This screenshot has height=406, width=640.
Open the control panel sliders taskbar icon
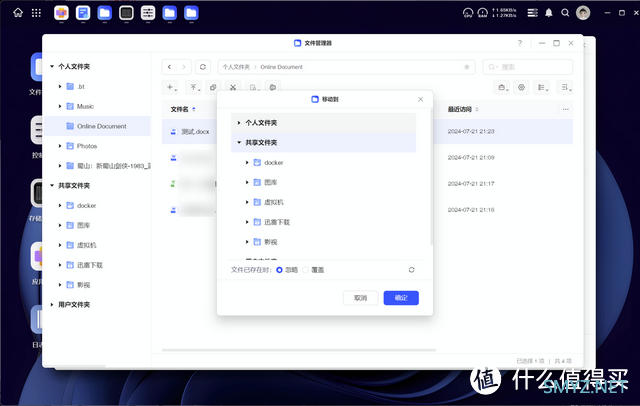(x=148, y=13)
